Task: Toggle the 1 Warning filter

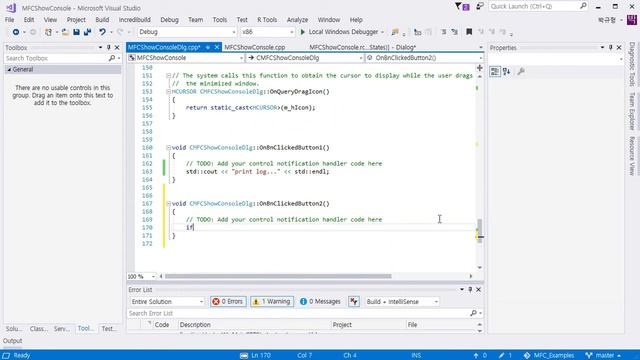Action: pyautogui.click(x=272, y=302)
